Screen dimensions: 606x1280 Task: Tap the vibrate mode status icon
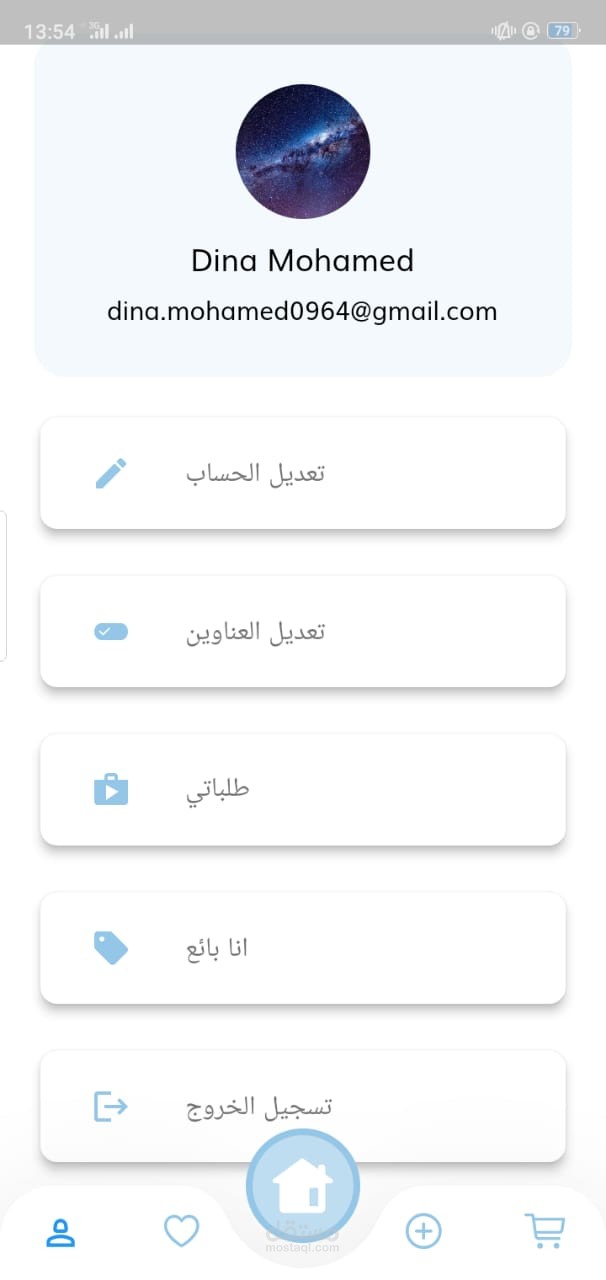pyautogui.click(x=501, y=31)
